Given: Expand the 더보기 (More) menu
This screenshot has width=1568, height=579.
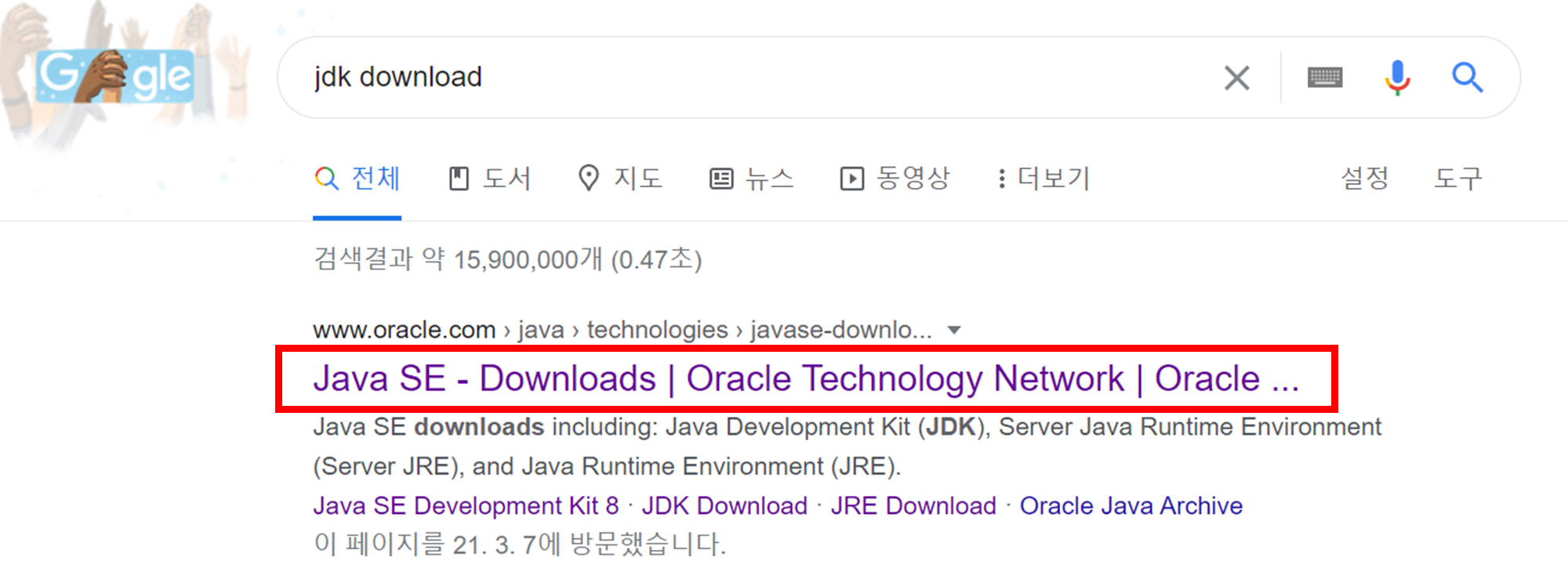Looking at the screenshot, I should [x=1044, y=179].
